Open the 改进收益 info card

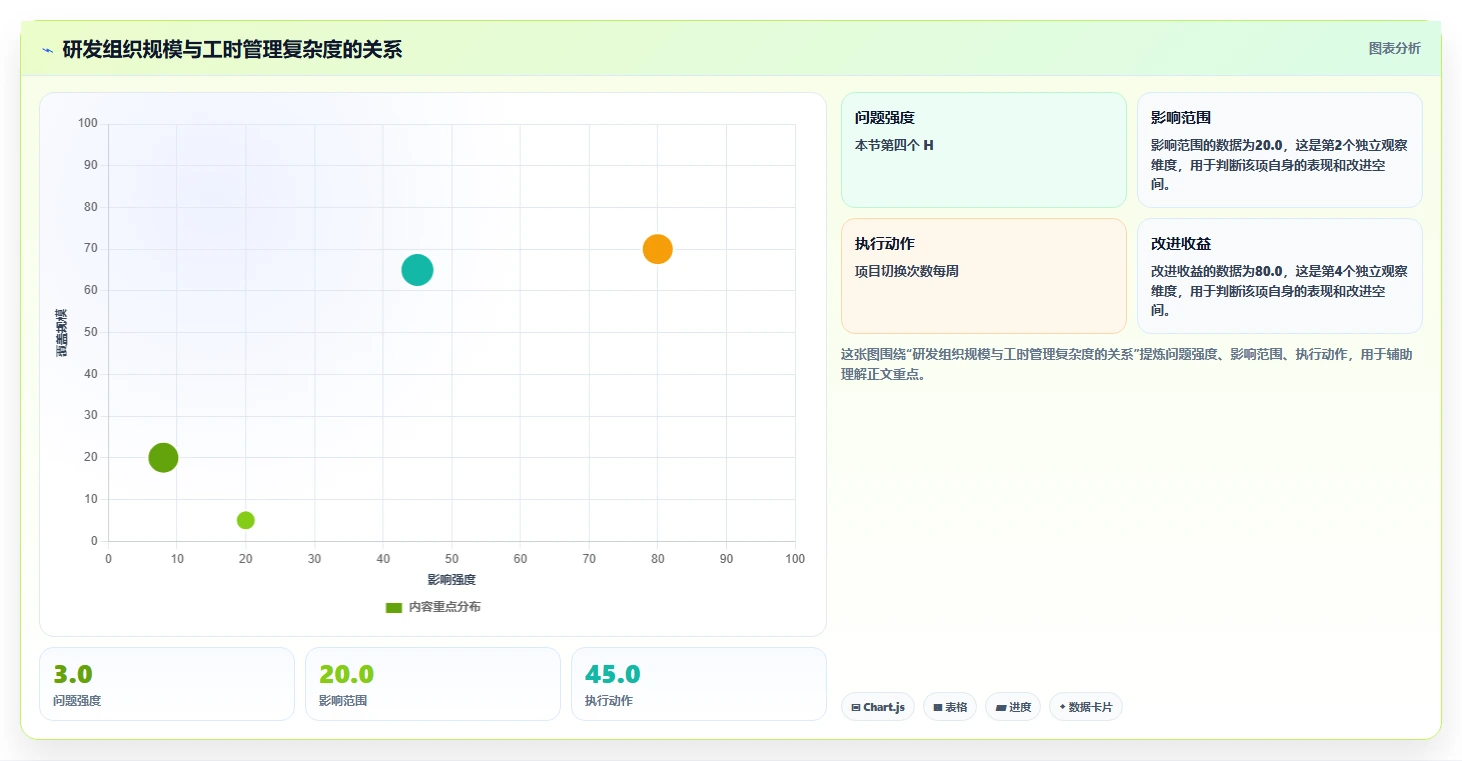click(x=1280, y=276)
